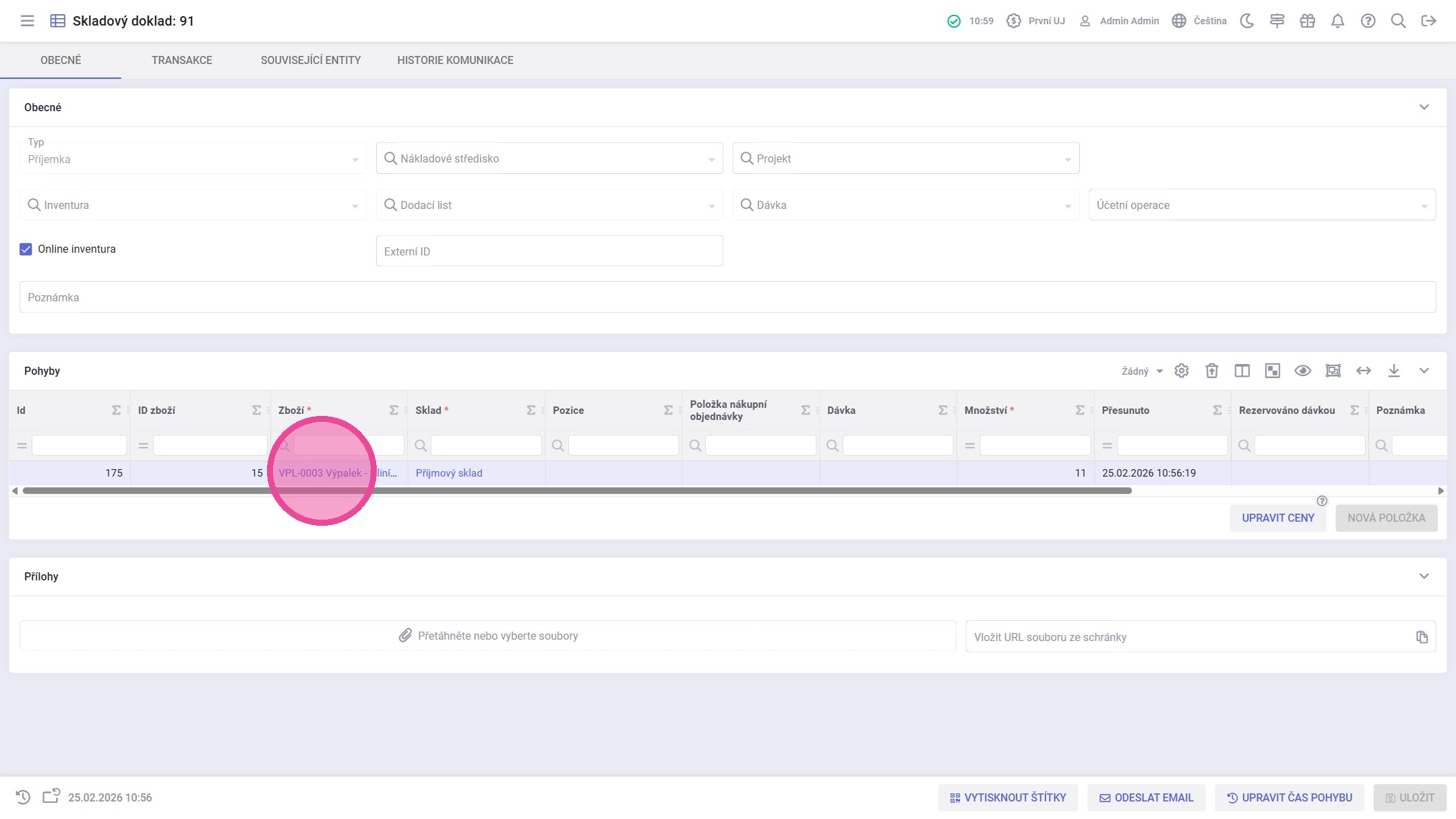Click the download export icon in Pohyby
The image size is (1456, 819).
[1393, 371]
